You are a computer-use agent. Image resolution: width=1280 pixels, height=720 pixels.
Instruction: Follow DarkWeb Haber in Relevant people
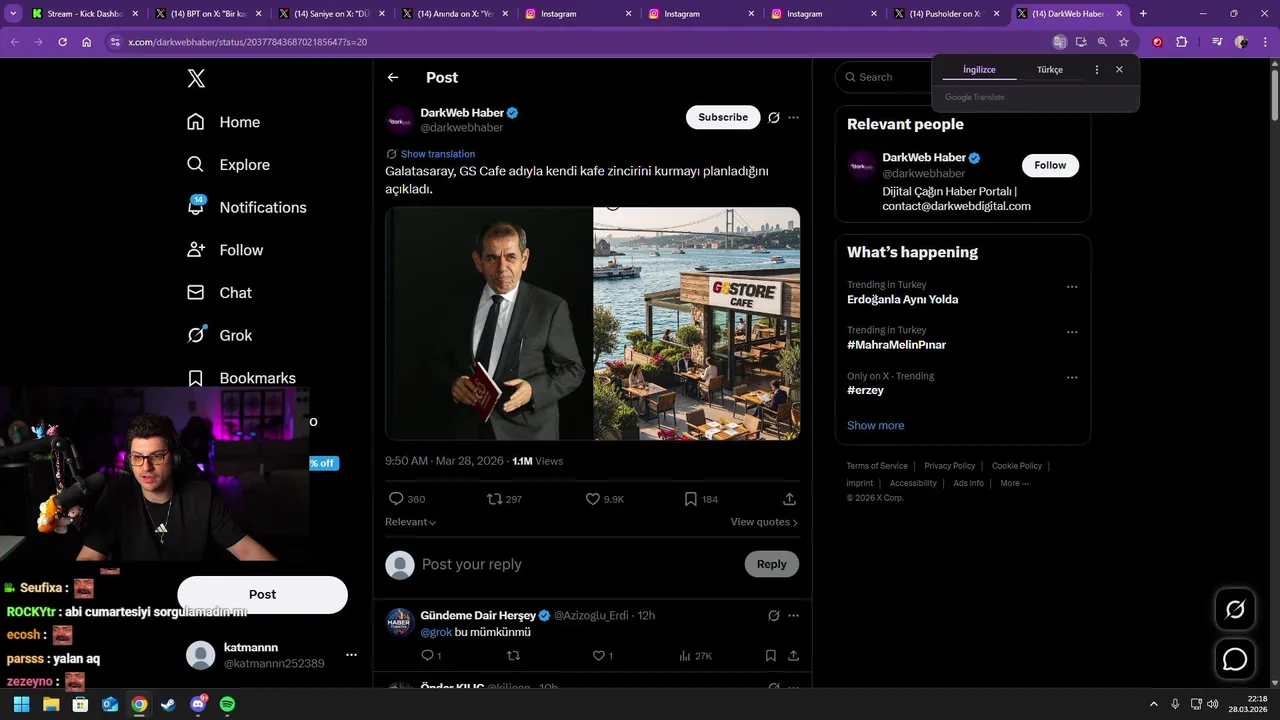pos(1050,165)
